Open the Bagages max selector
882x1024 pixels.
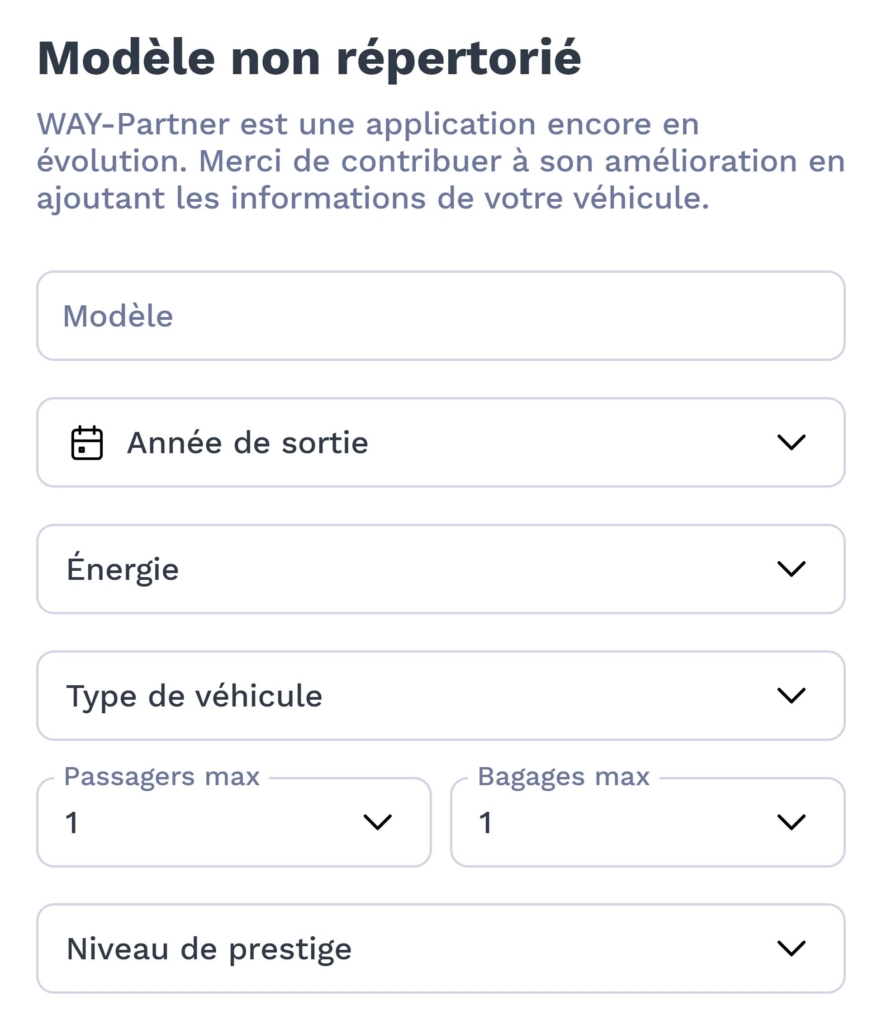pos(647,823)
